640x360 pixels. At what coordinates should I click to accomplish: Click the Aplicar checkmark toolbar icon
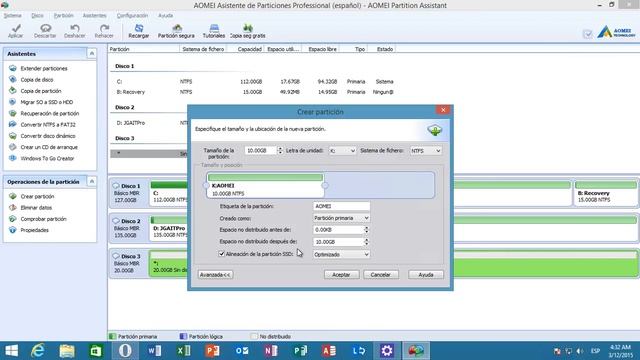pos(16,31)
